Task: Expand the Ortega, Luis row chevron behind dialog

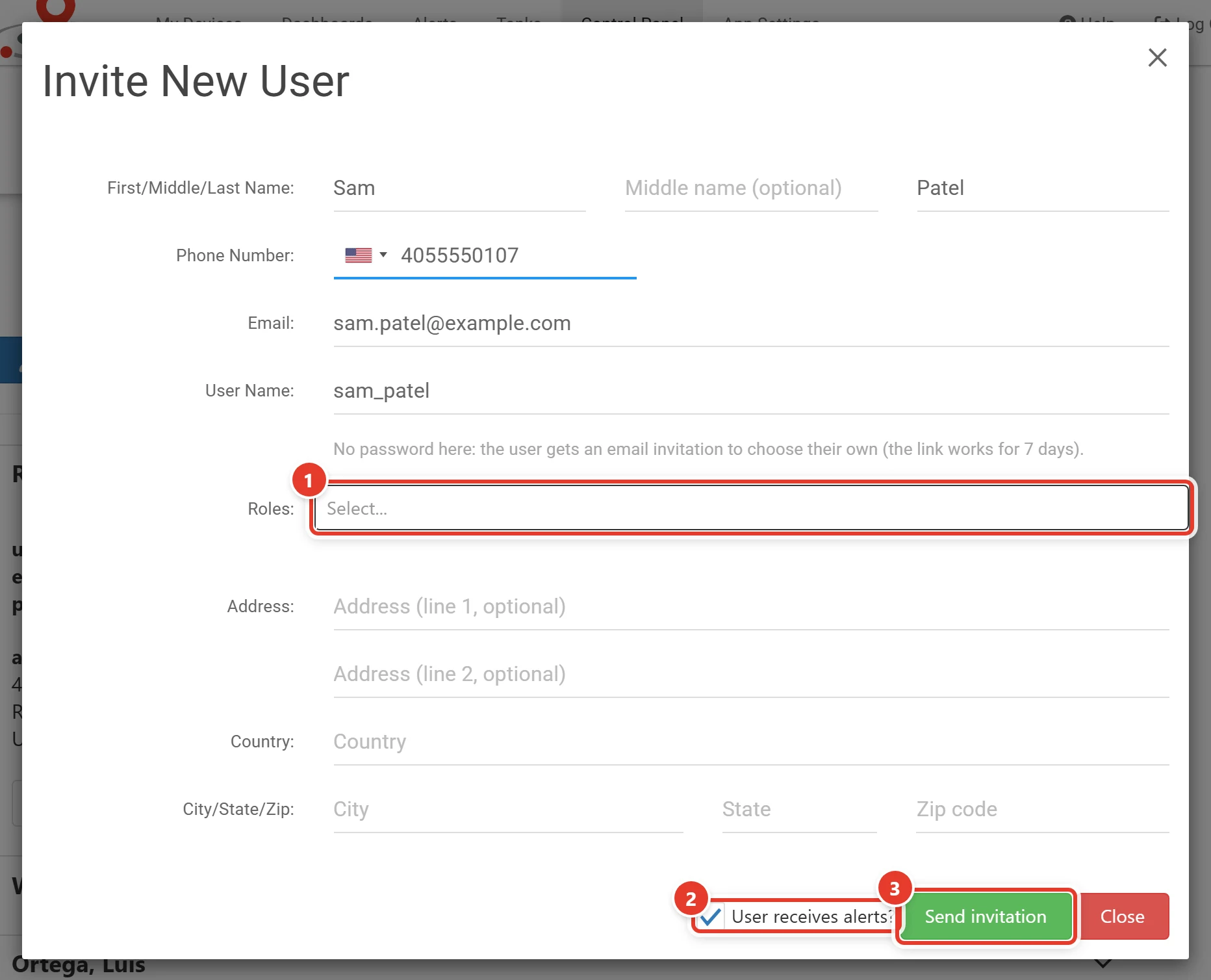Action: click(x=1103, y=963)
